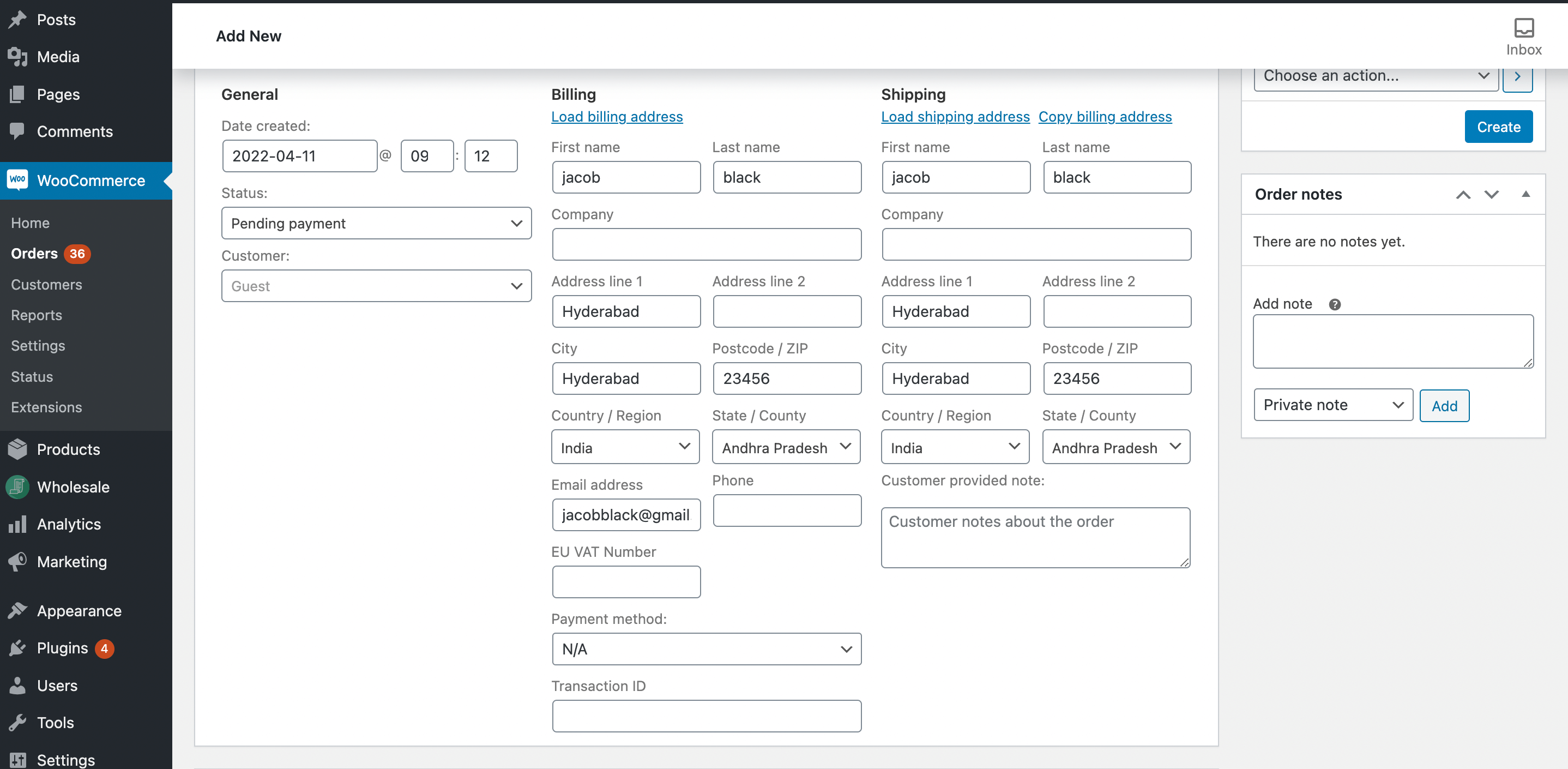1568x769 pixels.
Task: Collapse the Order notes panel
Action: (1525, 194)
